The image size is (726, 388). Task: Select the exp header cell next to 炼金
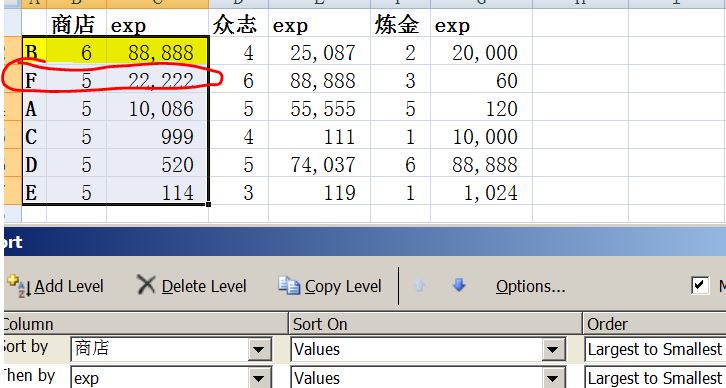coord(482,23)
